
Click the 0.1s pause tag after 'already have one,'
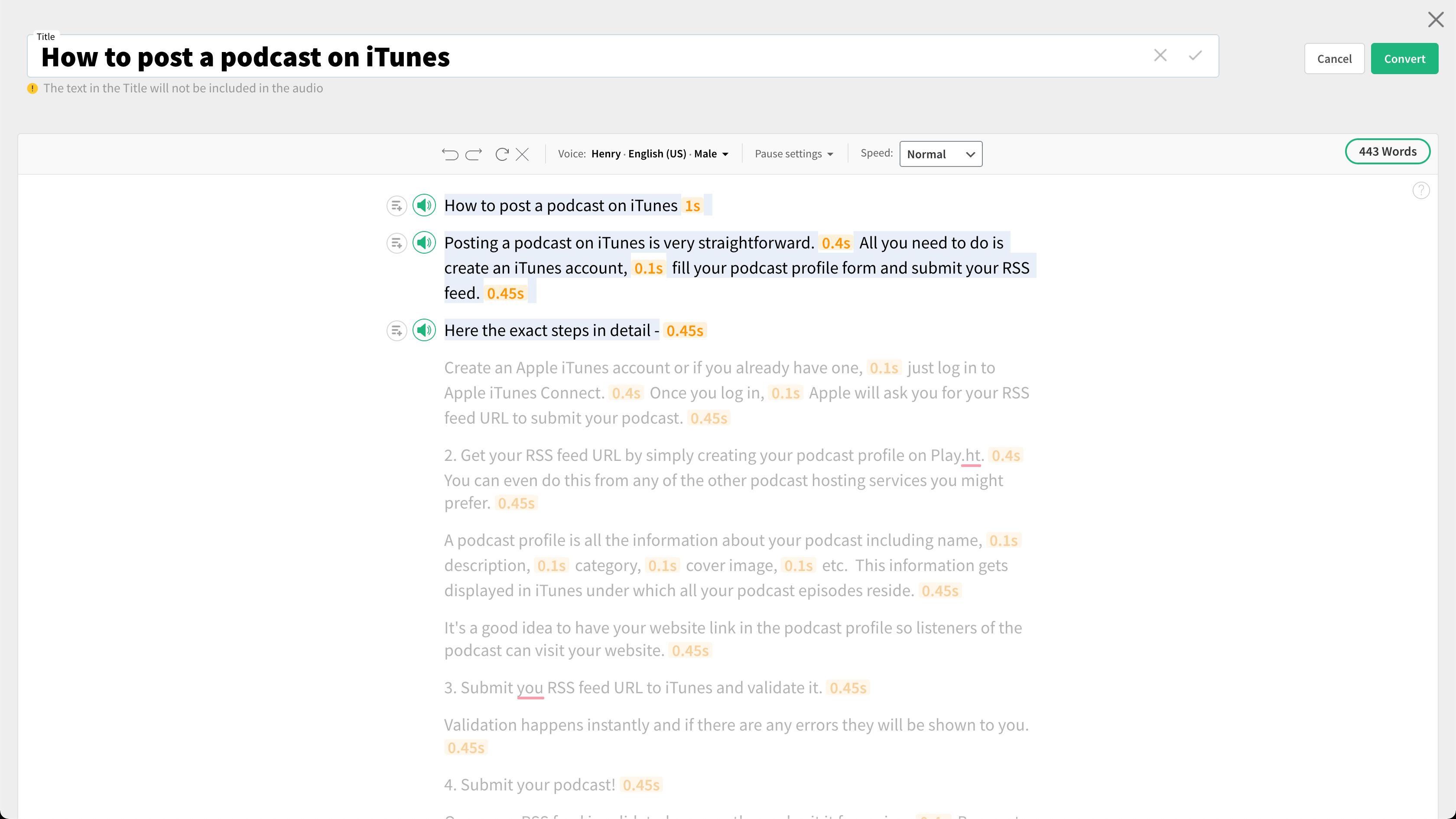884,368
